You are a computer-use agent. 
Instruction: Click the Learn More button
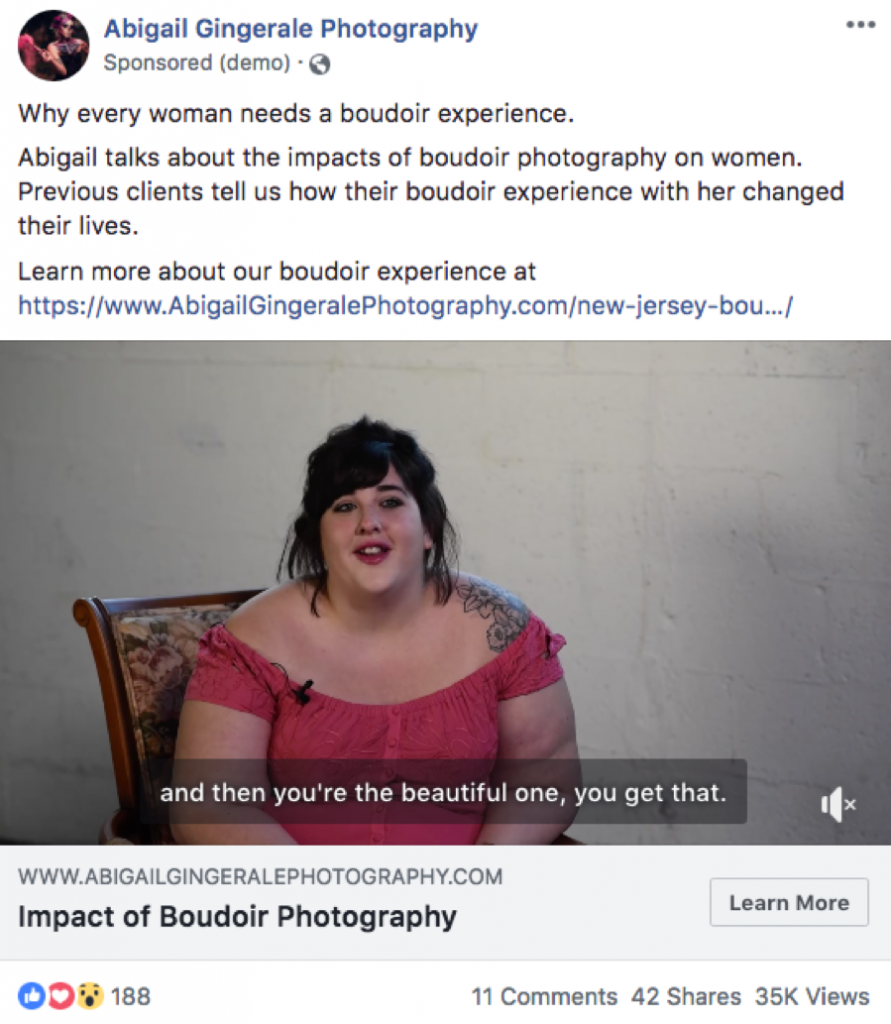pos(789,903)
